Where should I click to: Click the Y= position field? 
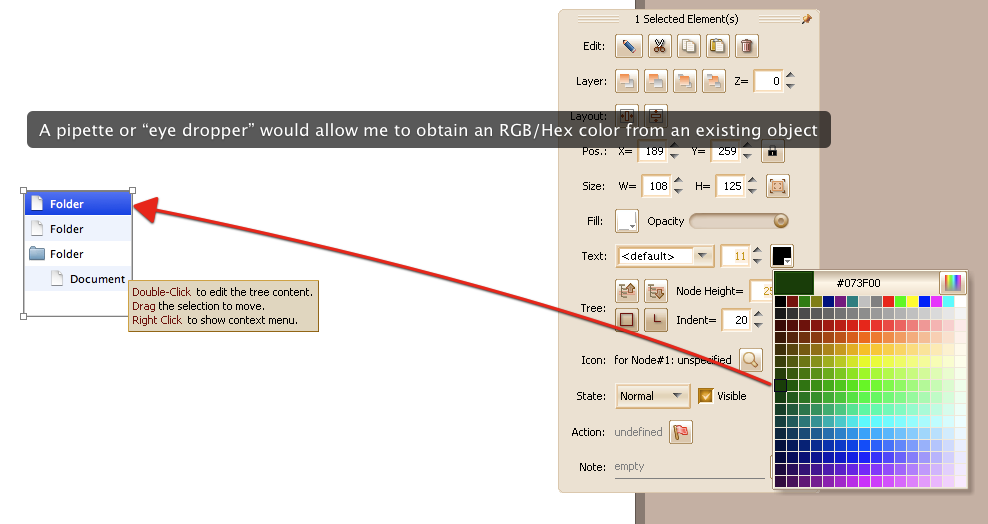click(725, 151)
